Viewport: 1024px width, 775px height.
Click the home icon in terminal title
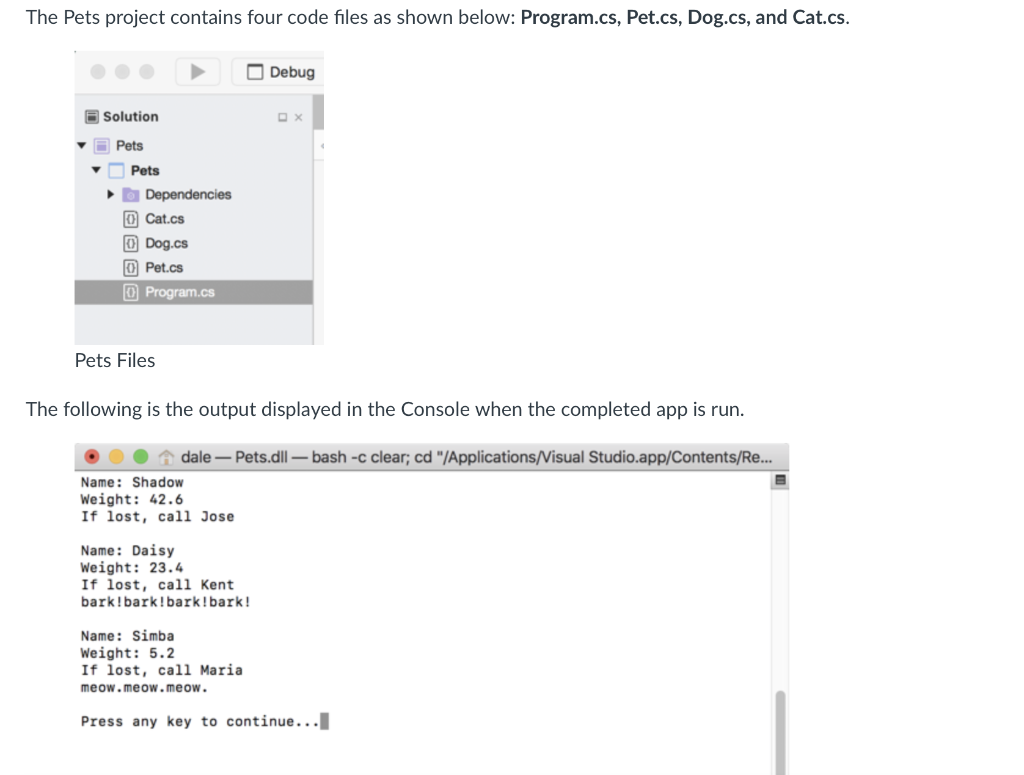click(167, 457)
